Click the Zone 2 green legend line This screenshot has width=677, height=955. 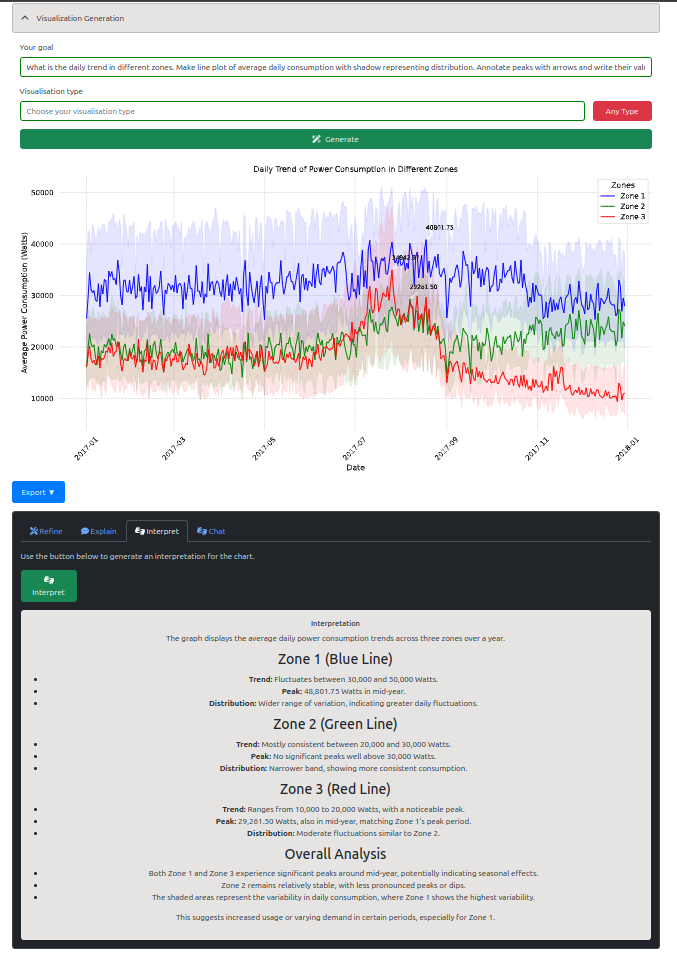click(608, 206)
